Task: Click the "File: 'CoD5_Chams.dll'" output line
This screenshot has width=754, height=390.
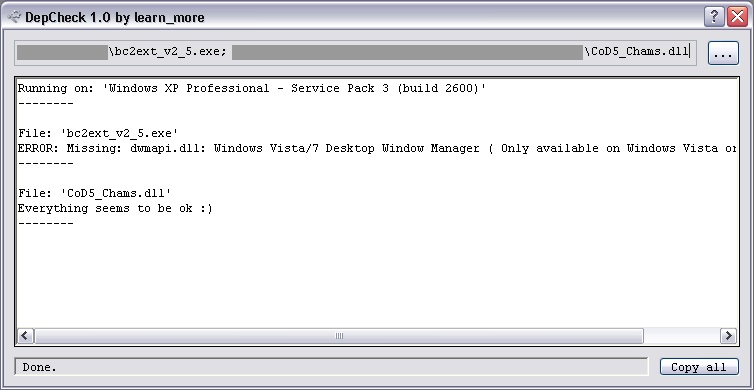Action: (x=94, y=193)
